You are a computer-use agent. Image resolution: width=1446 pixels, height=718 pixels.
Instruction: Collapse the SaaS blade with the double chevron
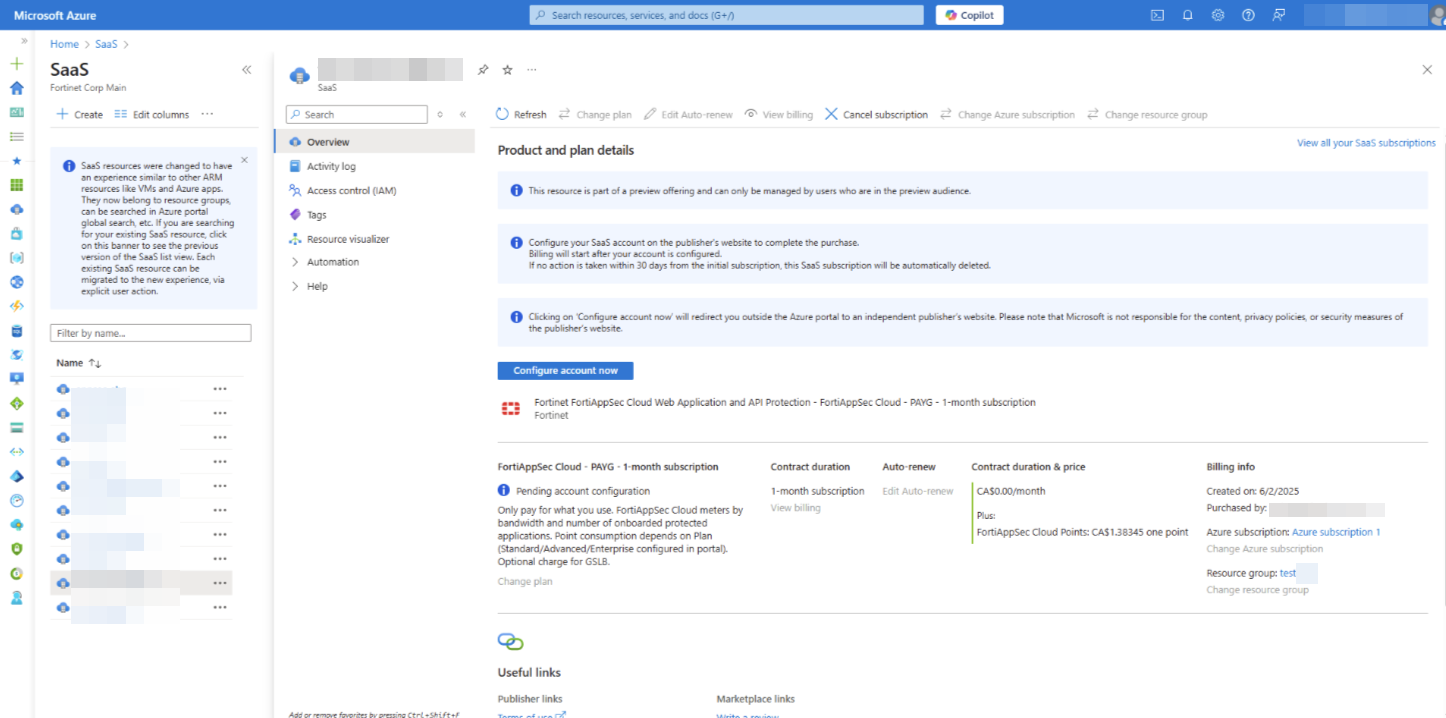point(246,70)
